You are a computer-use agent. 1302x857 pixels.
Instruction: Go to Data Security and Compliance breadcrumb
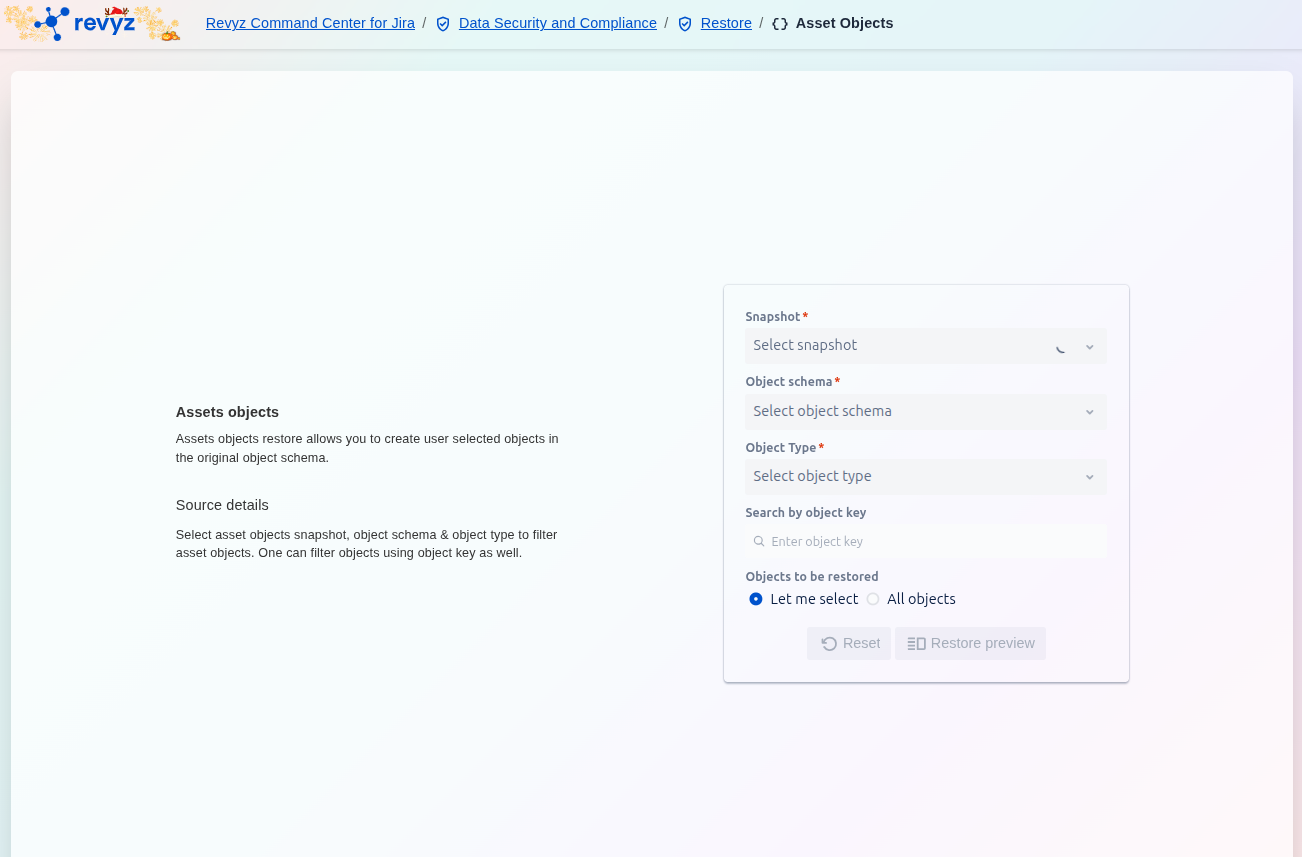click(x=557, y=23)
